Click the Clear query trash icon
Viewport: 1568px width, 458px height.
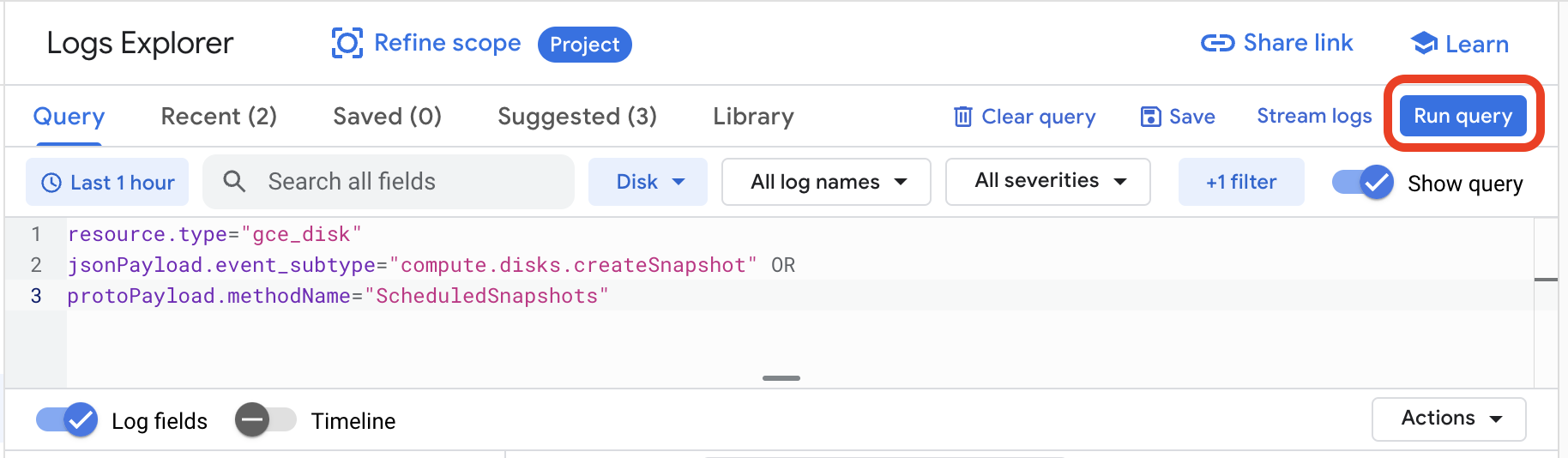click(963, 117)
